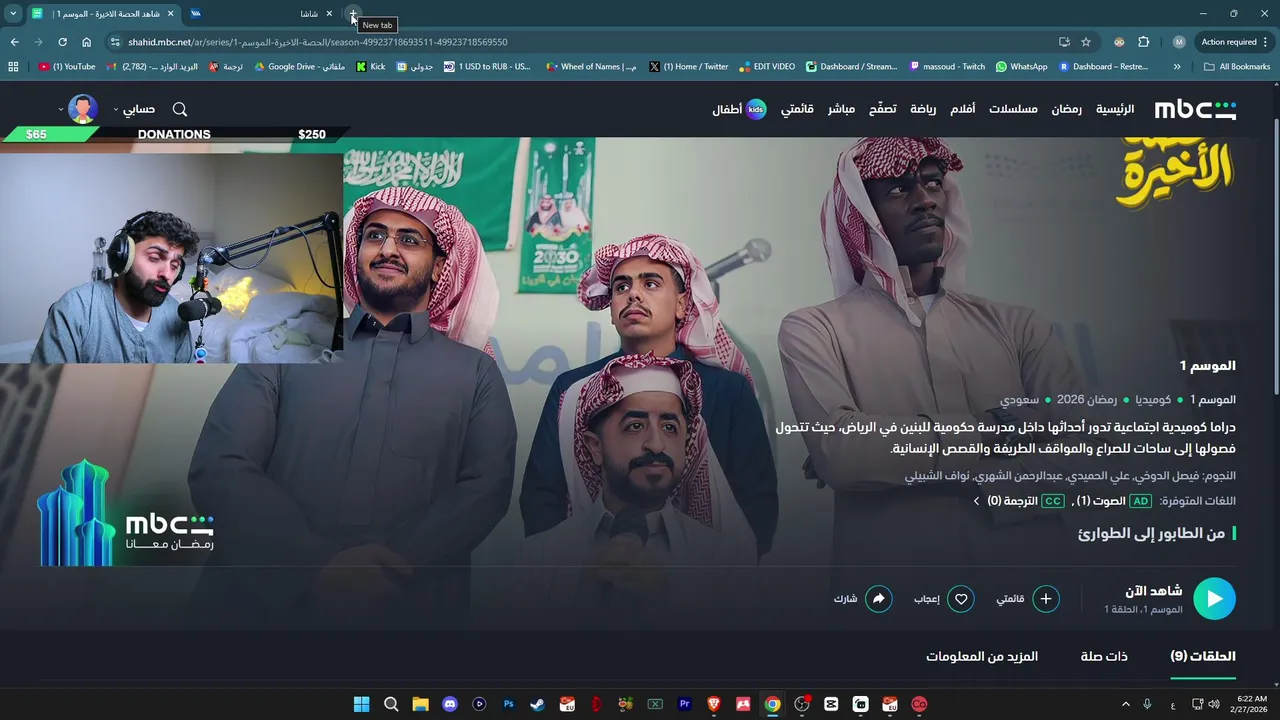This screenshot has height=720, width=1280.
Task: Open Brave browser from the taskbar
Action: tap(713, 704)
